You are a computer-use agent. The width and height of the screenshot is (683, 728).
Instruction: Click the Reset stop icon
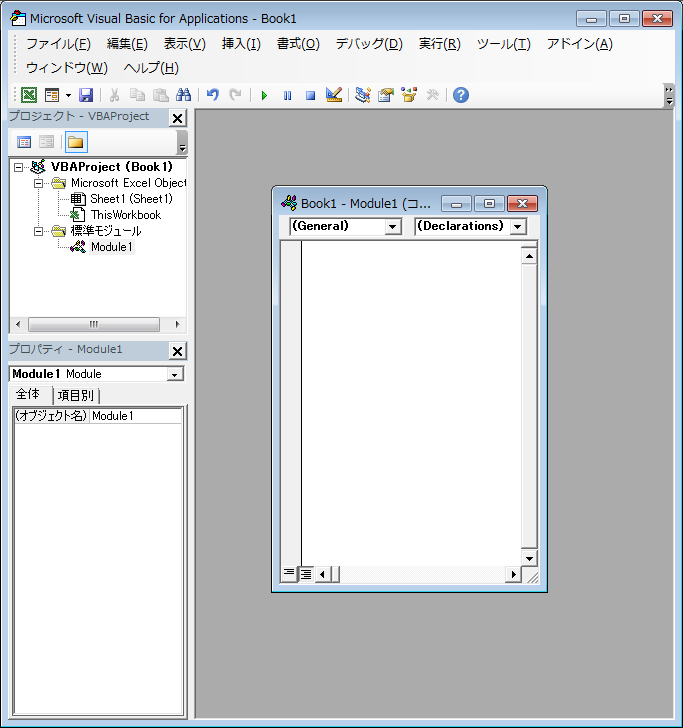point(311,95)
